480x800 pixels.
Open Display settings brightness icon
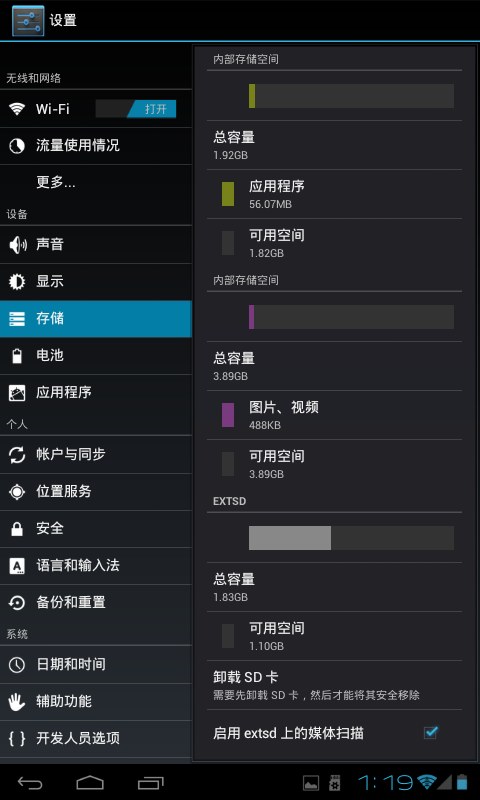pos(17,282)
